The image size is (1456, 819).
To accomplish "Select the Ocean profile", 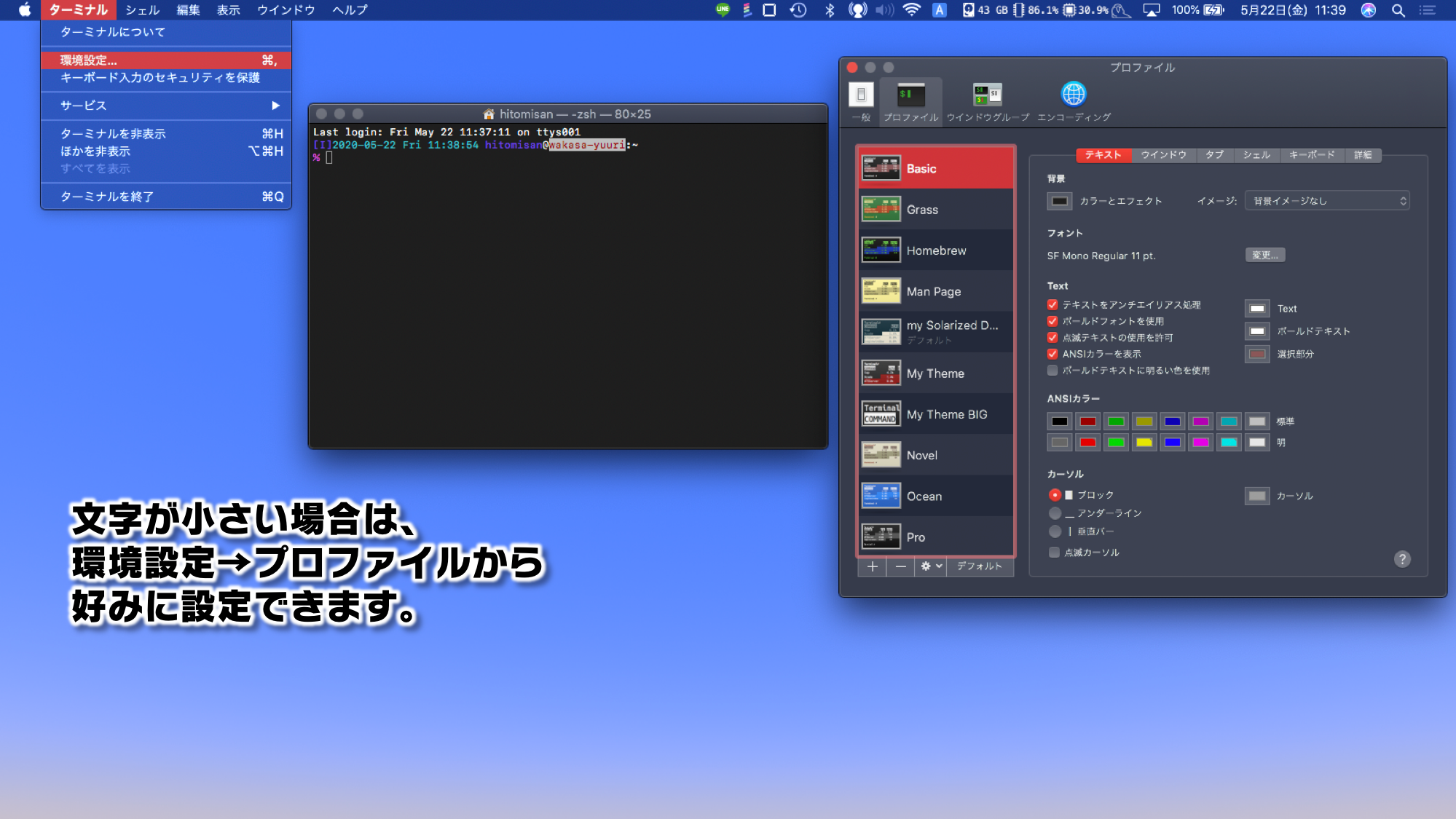I will tap(937, 496).
